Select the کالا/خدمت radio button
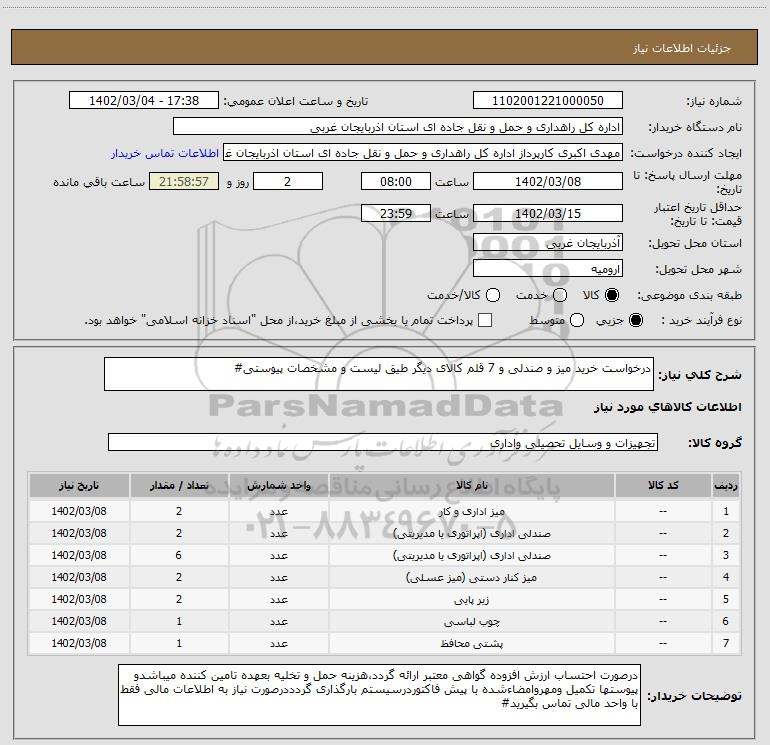770x745 pixels. (493, 295)
